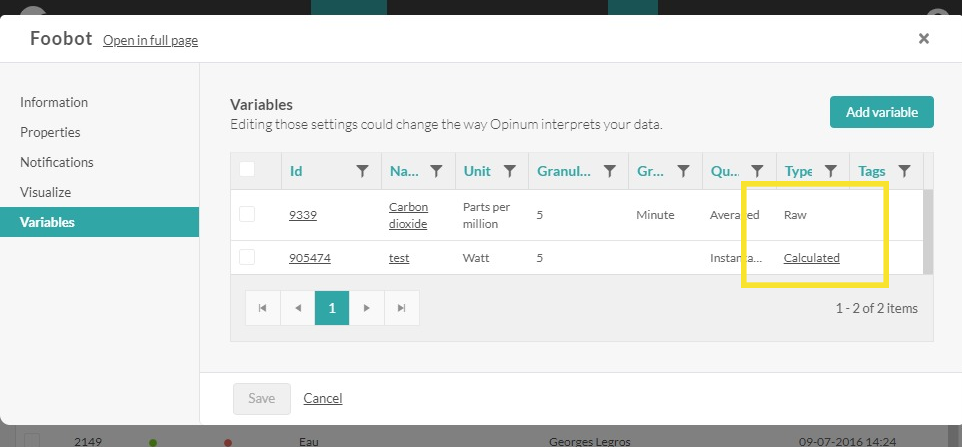Open the Granularity column filter icon
Image resolution: width=962 pixels, height=447 pixels.
click(x=610, y=171)
